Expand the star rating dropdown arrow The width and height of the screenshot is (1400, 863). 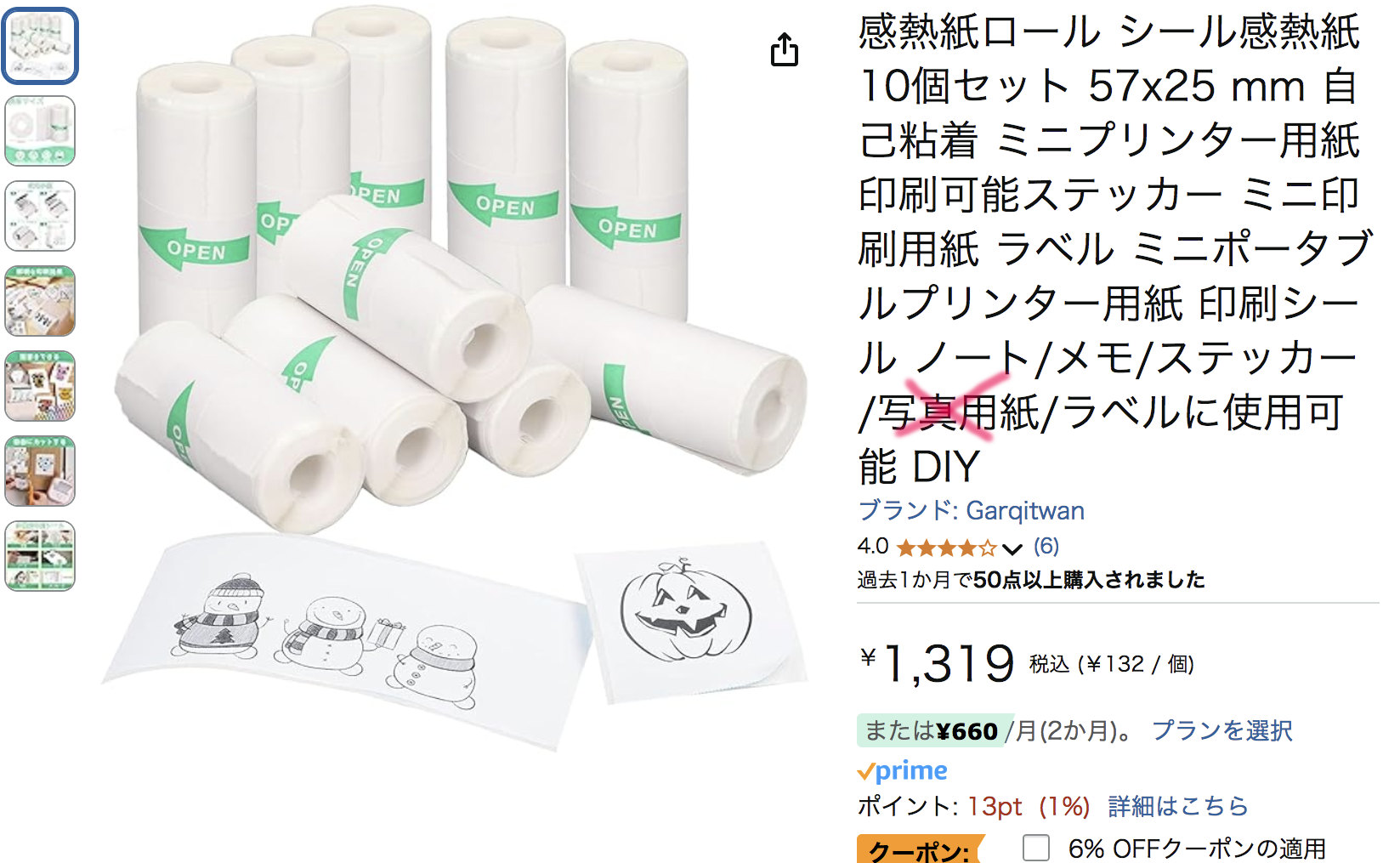tap(1012, 548)
